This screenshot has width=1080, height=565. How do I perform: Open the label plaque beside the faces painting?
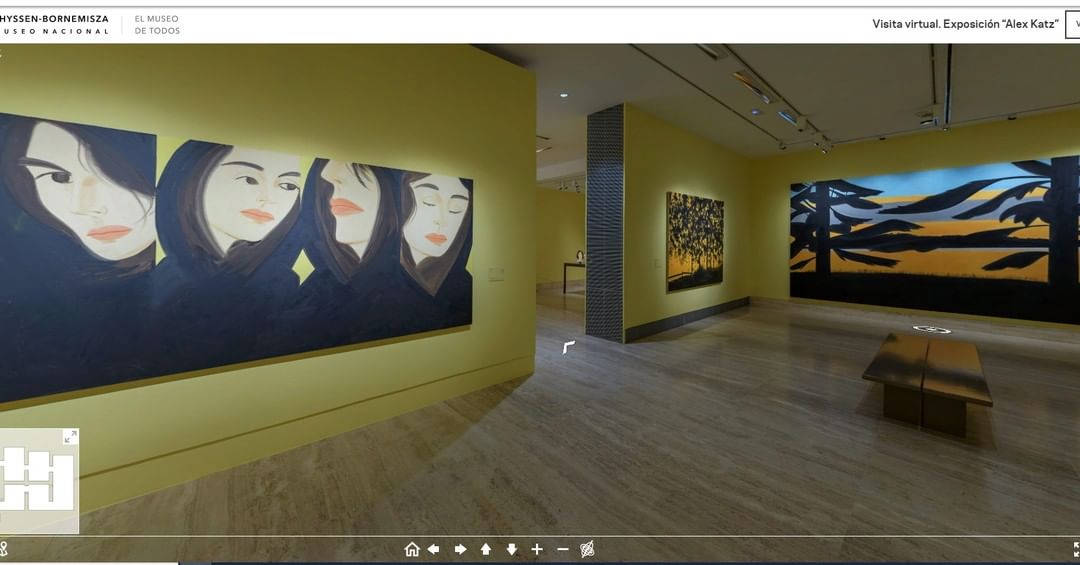pos(496,273)
